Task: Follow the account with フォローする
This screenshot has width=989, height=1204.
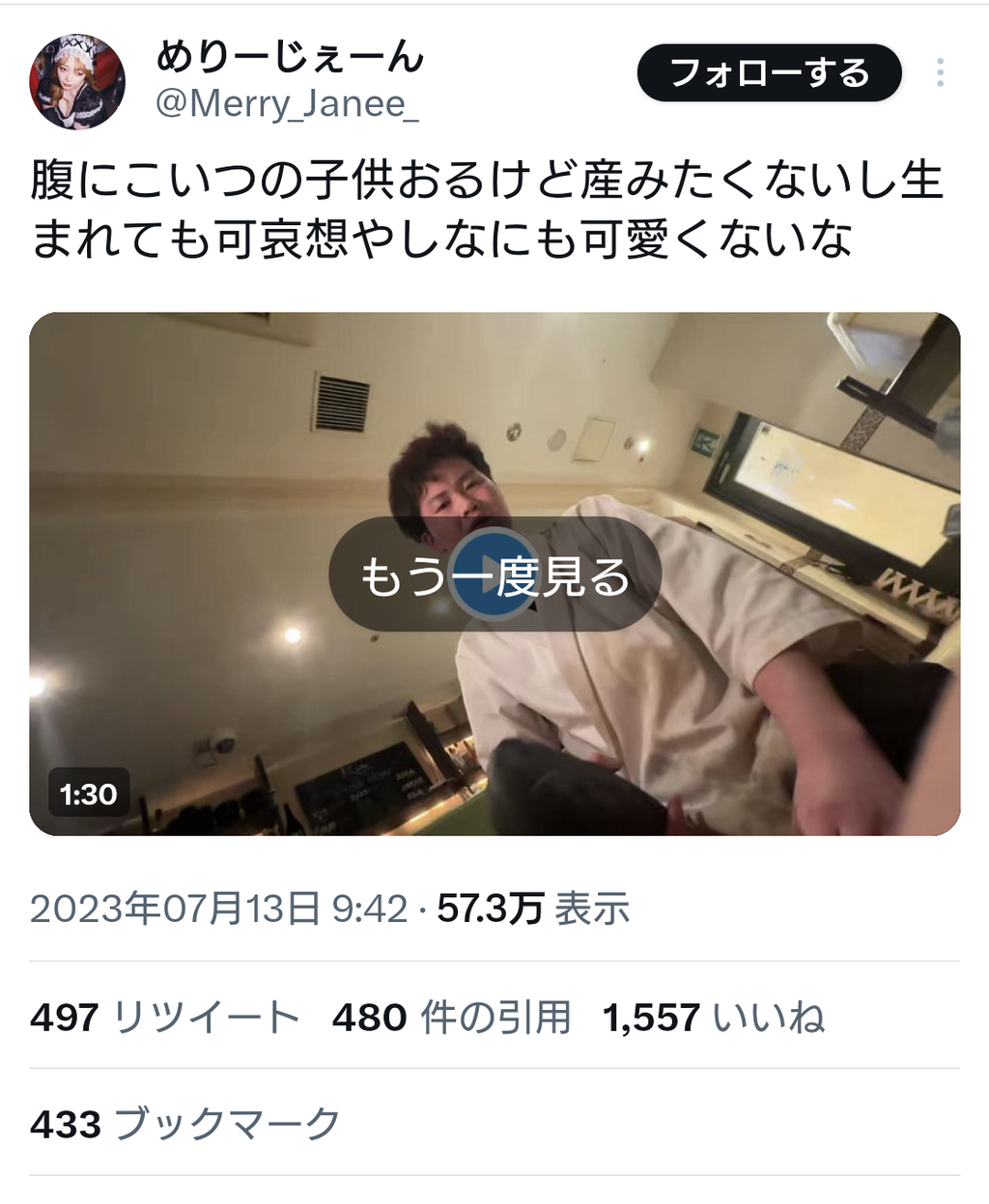Action: 770,73
